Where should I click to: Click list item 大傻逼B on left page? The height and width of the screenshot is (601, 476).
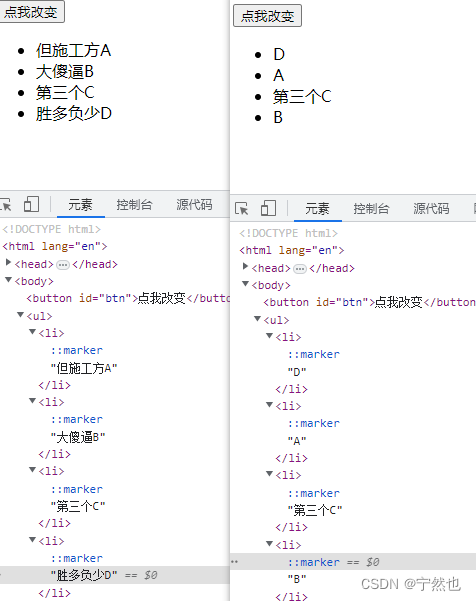pos(65,72)
